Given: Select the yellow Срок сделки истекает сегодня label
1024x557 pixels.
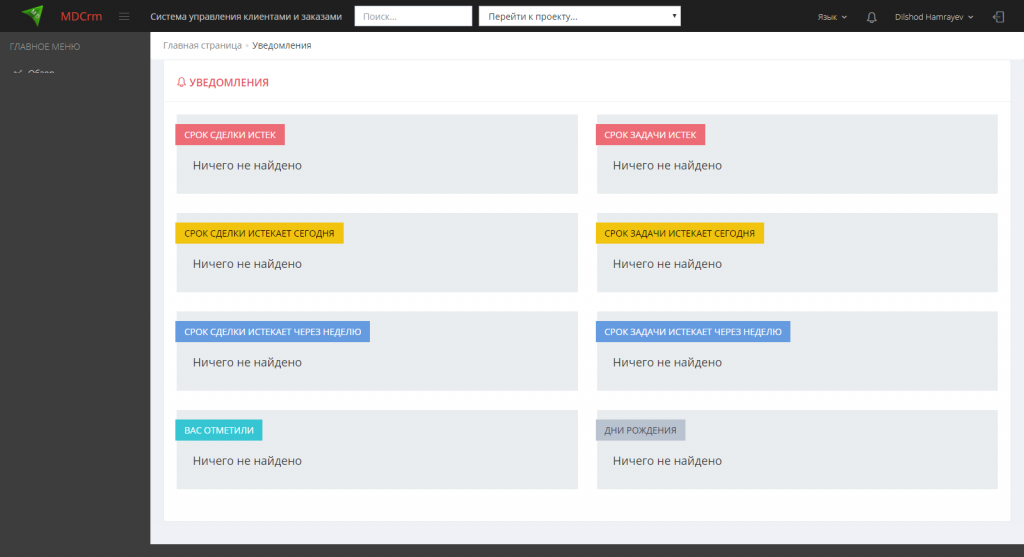Looking at the screenshot, I should pyautogui.click(x=259, y=233).
